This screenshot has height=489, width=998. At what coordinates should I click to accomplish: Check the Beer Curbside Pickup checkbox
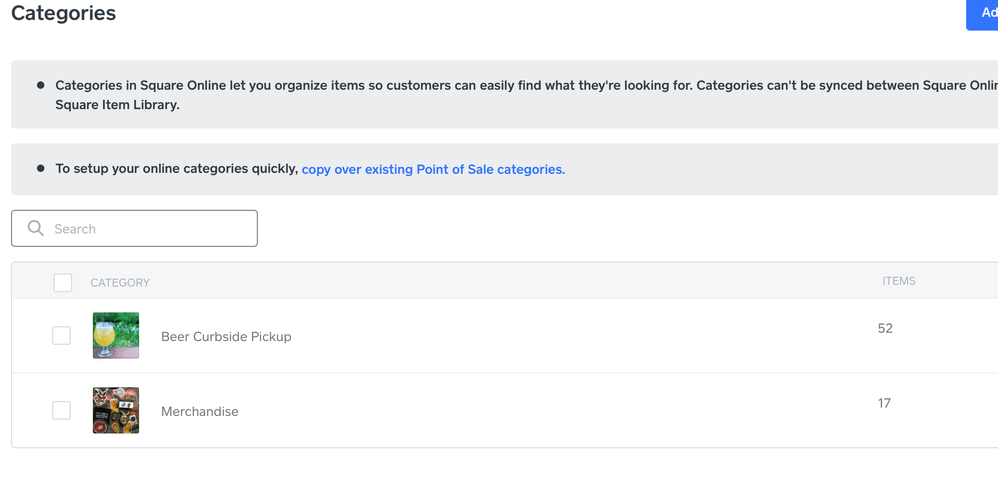62,336
